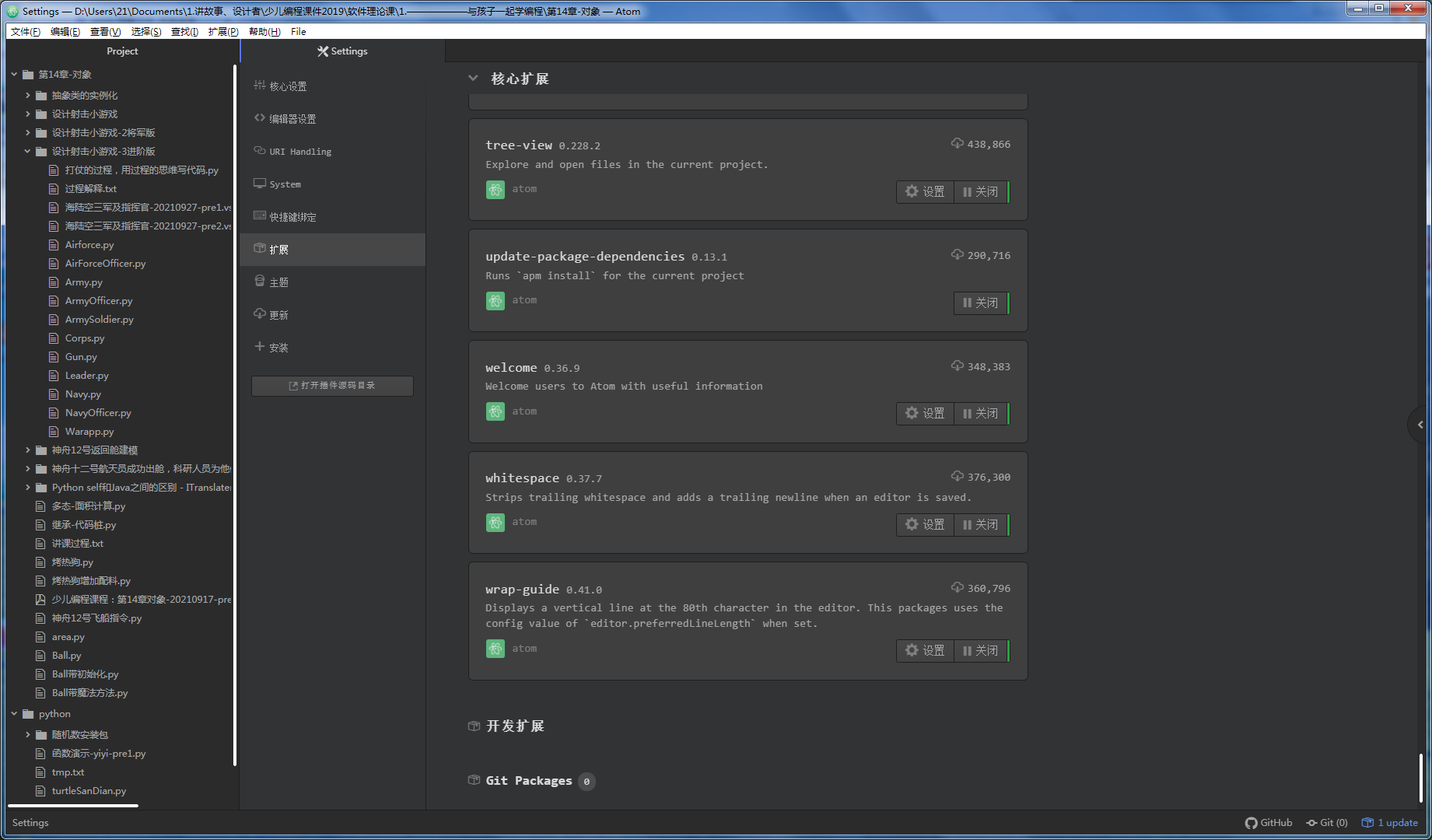Click the atom avatar on whitespace card
Screen dimensions: 1432x840
(495, 523)
